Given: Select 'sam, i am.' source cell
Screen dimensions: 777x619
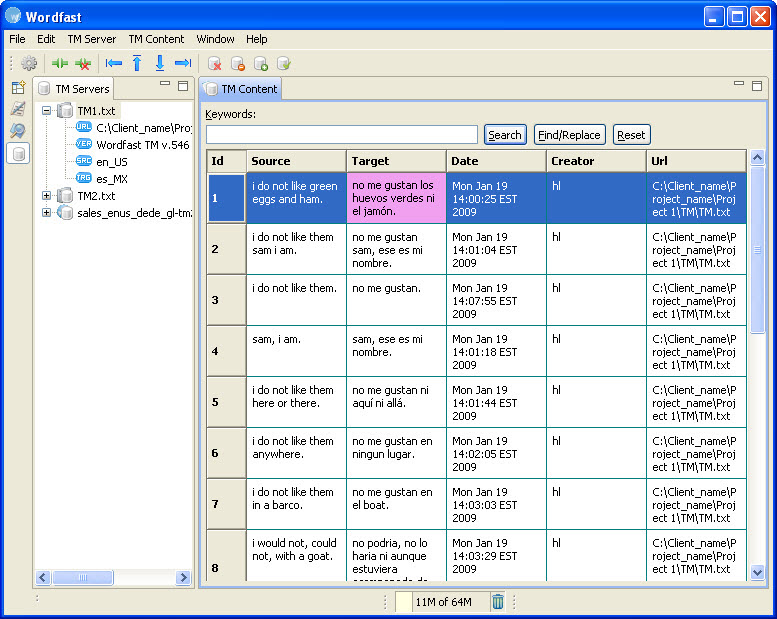Looking at the screenshot, I should pyautogui.click(x=296, y=351).
